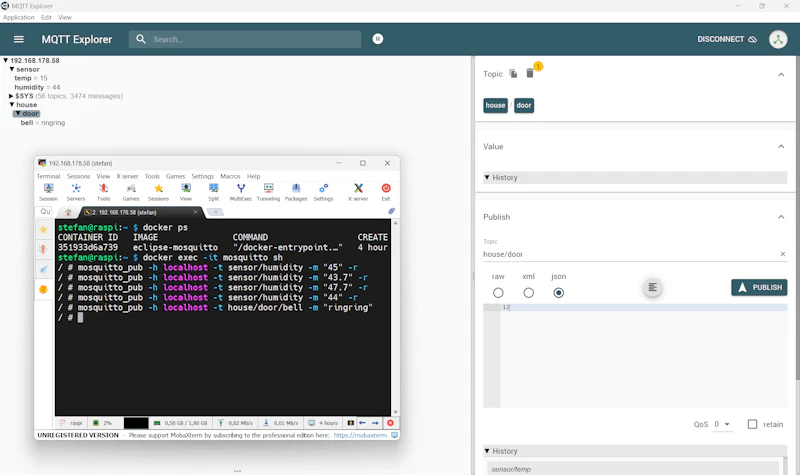Copy the topic with the copy icon

(x=513, y=74)
